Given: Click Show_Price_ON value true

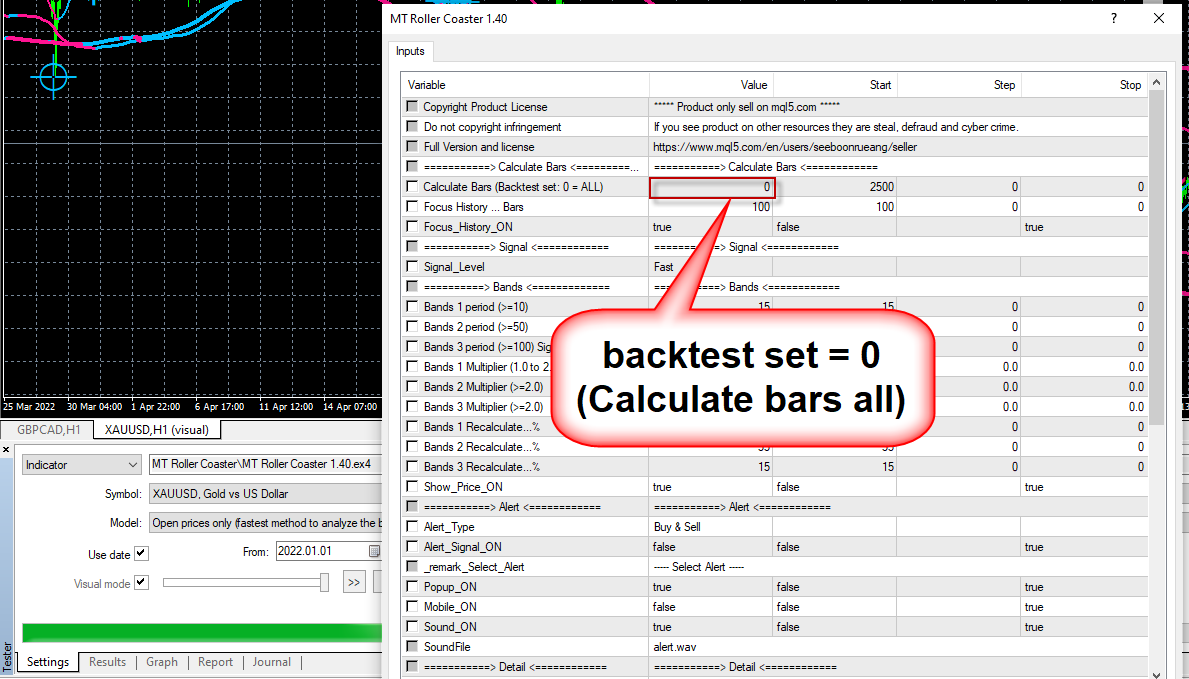Looking at the screenshot, I should coord(662,486).
